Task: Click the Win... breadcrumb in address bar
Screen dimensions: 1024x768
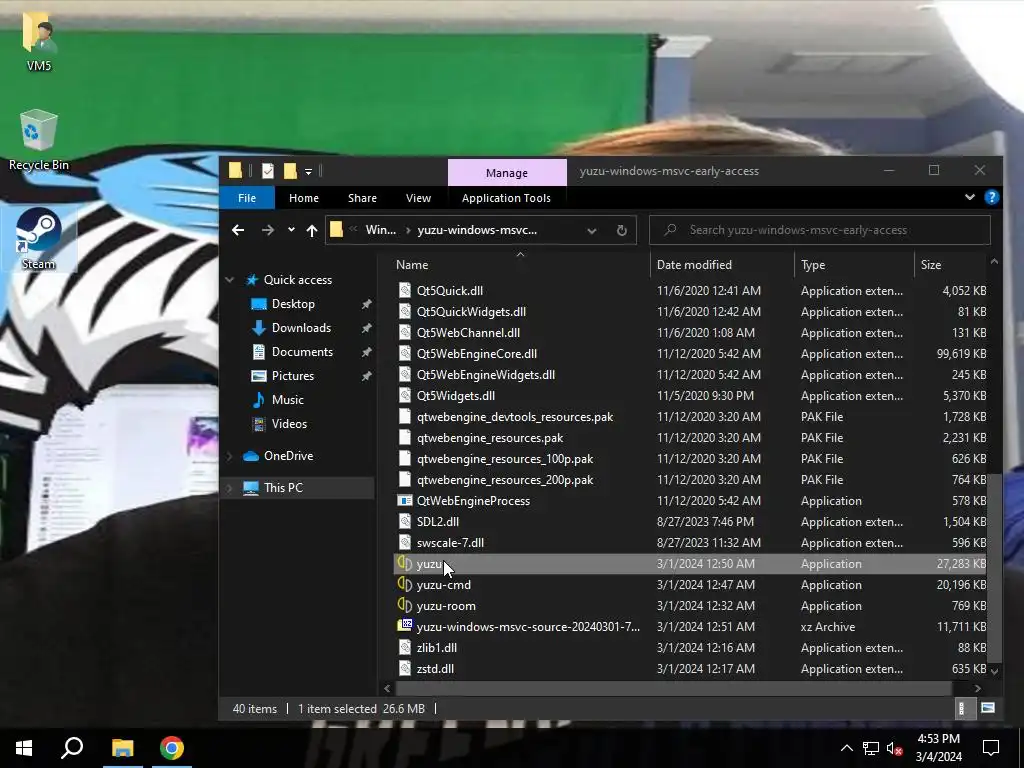Action: (x=381, y=230)
